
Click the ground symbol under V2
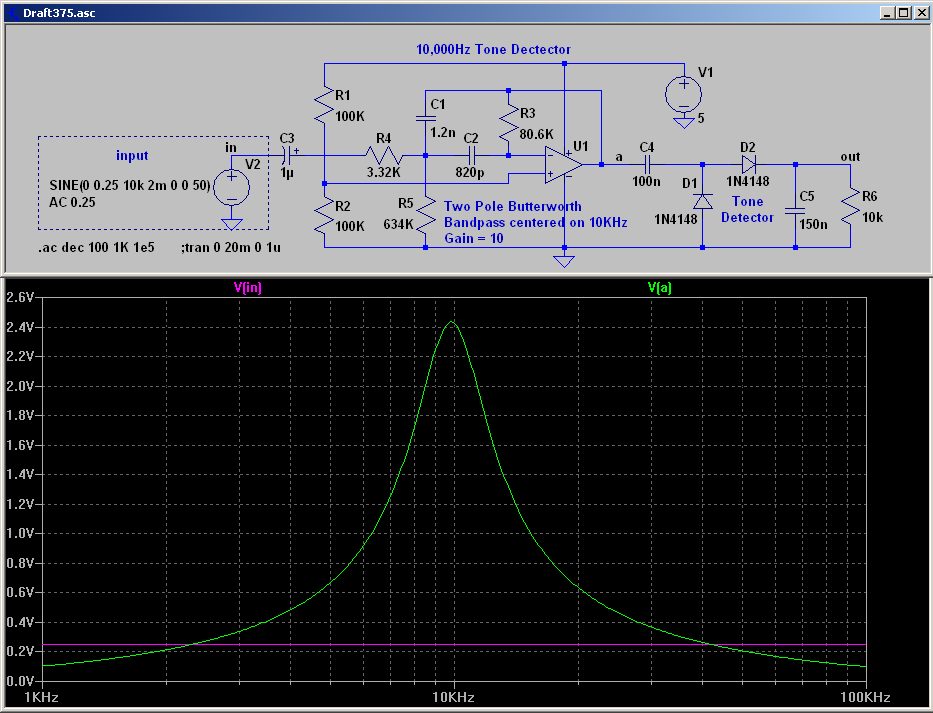231,224
